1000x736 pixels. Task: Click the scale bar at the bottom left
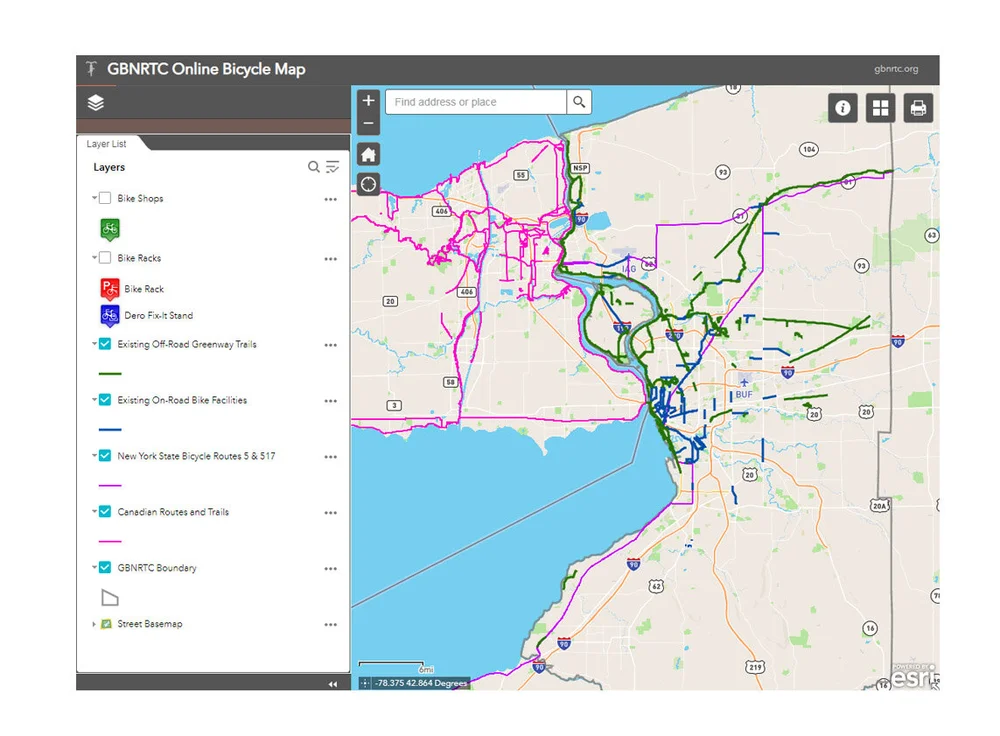[x=393, y=666]
